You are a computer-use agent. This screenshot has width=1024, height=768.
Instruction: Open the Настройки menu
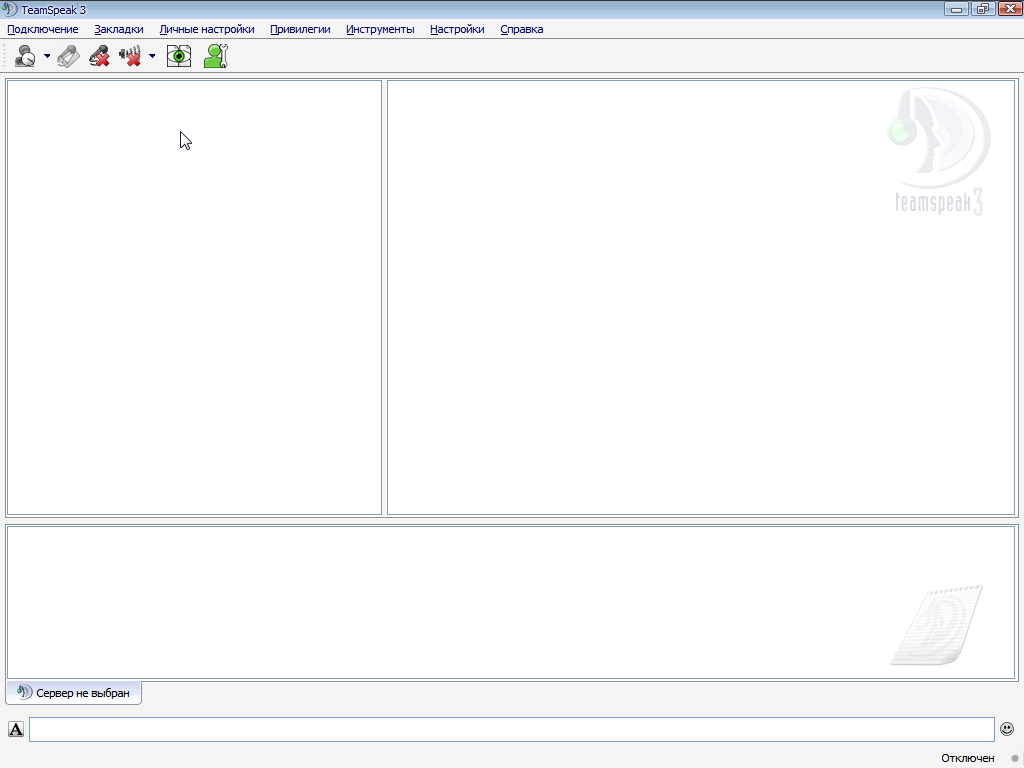coord(457,29)
